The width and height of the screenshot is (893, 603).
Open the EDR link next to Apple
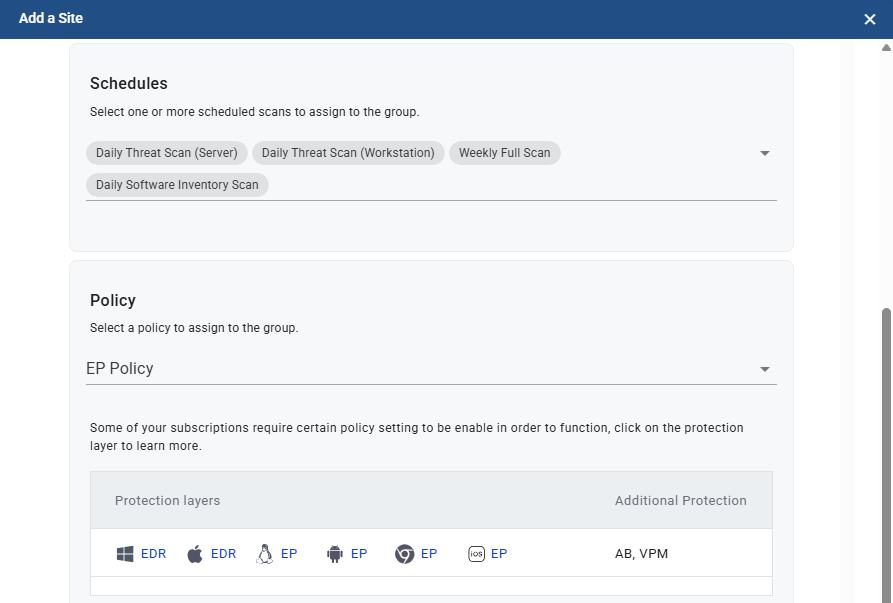point(223,554)
